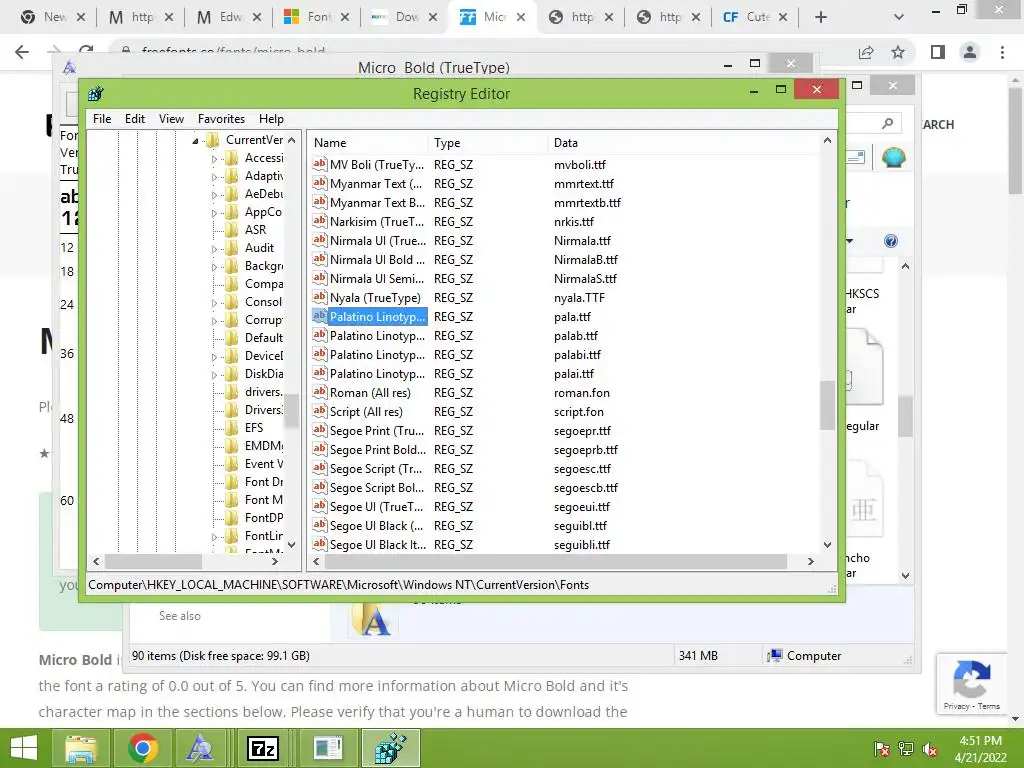Select the Palatino Linotype palabi.ttf row
The width and height of the screenshot is (1024, 768).
(x=564, y=355)
